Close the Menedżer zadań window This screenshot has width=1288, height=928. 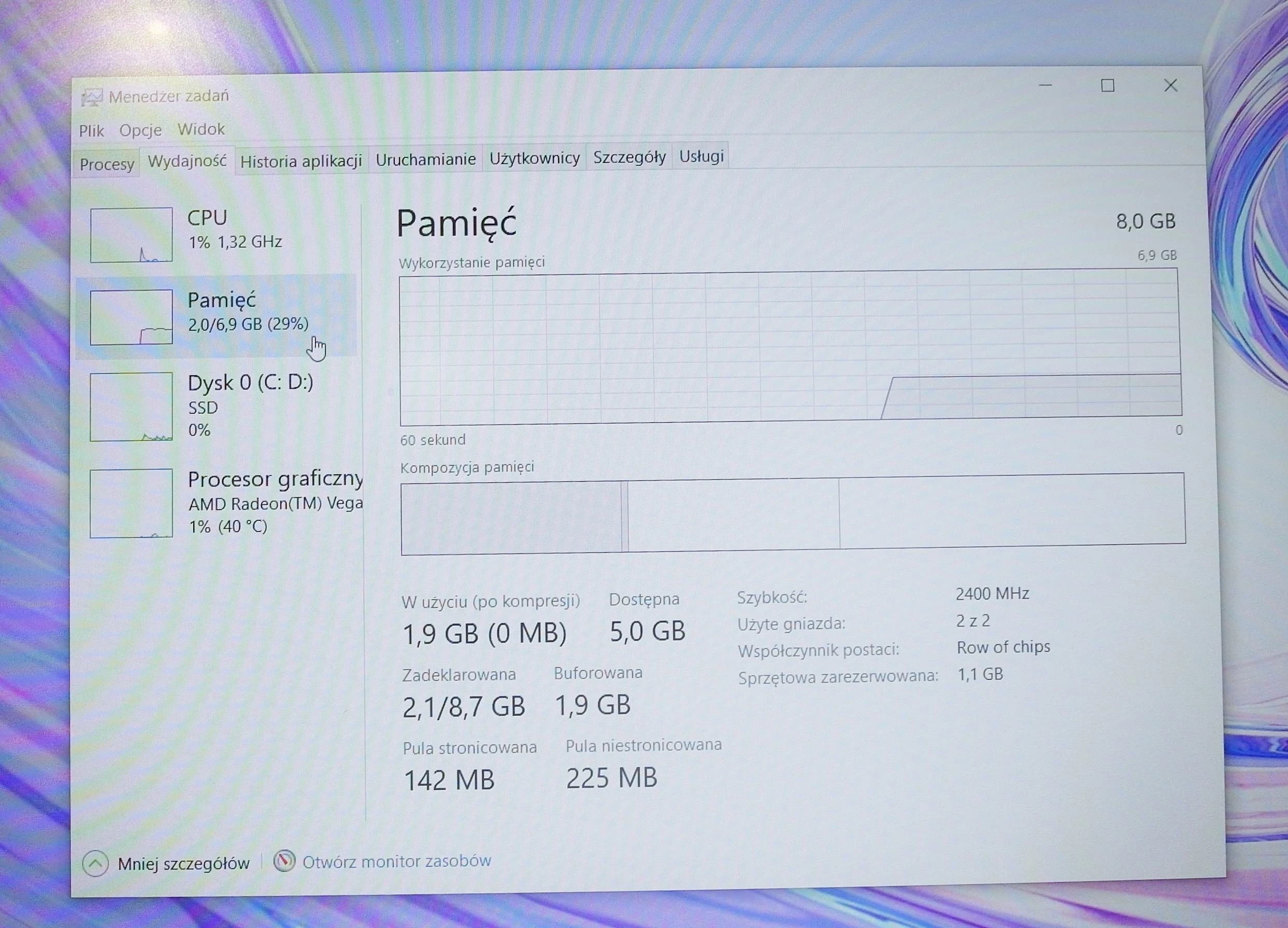[1170, 85]
